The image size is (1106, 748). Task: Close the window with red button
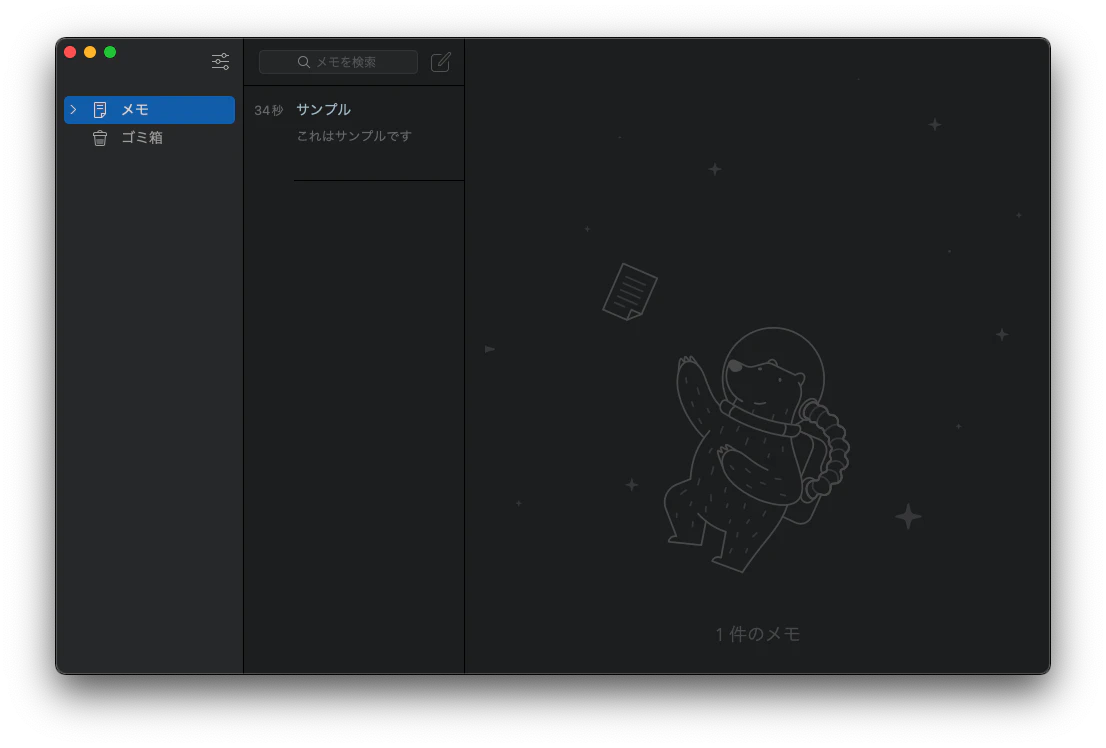[x=70, y=52]
